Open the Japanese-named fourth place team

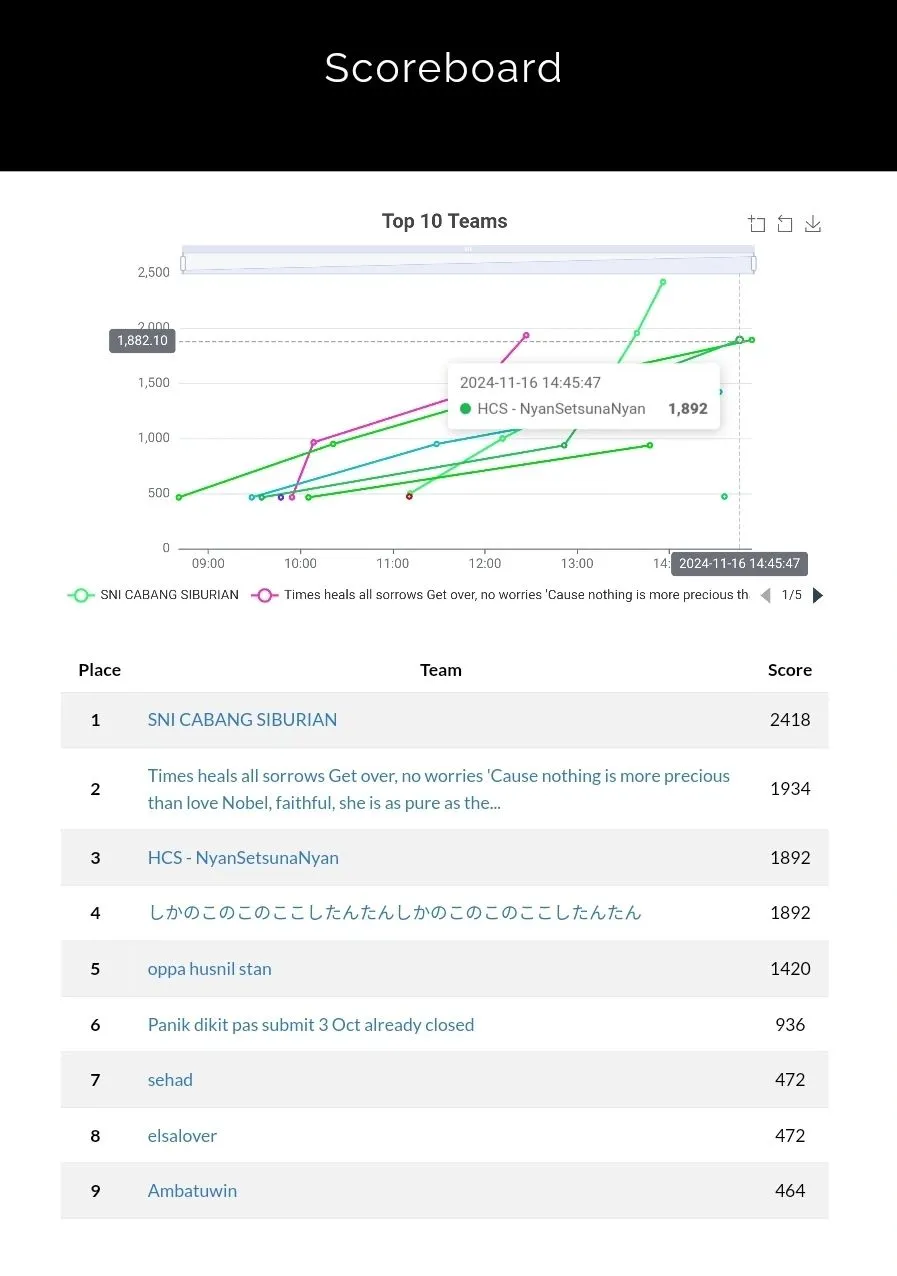(x=394, y=913)
